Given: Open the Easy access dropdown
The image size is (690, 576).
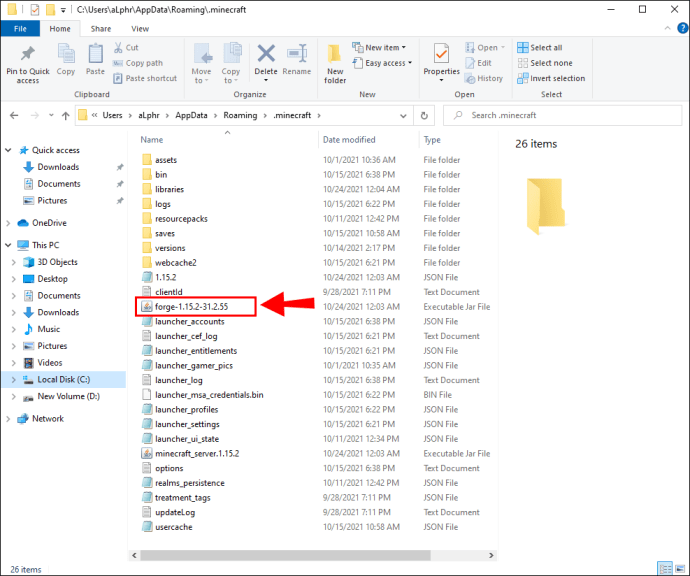Looking at the screenshot, I should click(382, 63).
